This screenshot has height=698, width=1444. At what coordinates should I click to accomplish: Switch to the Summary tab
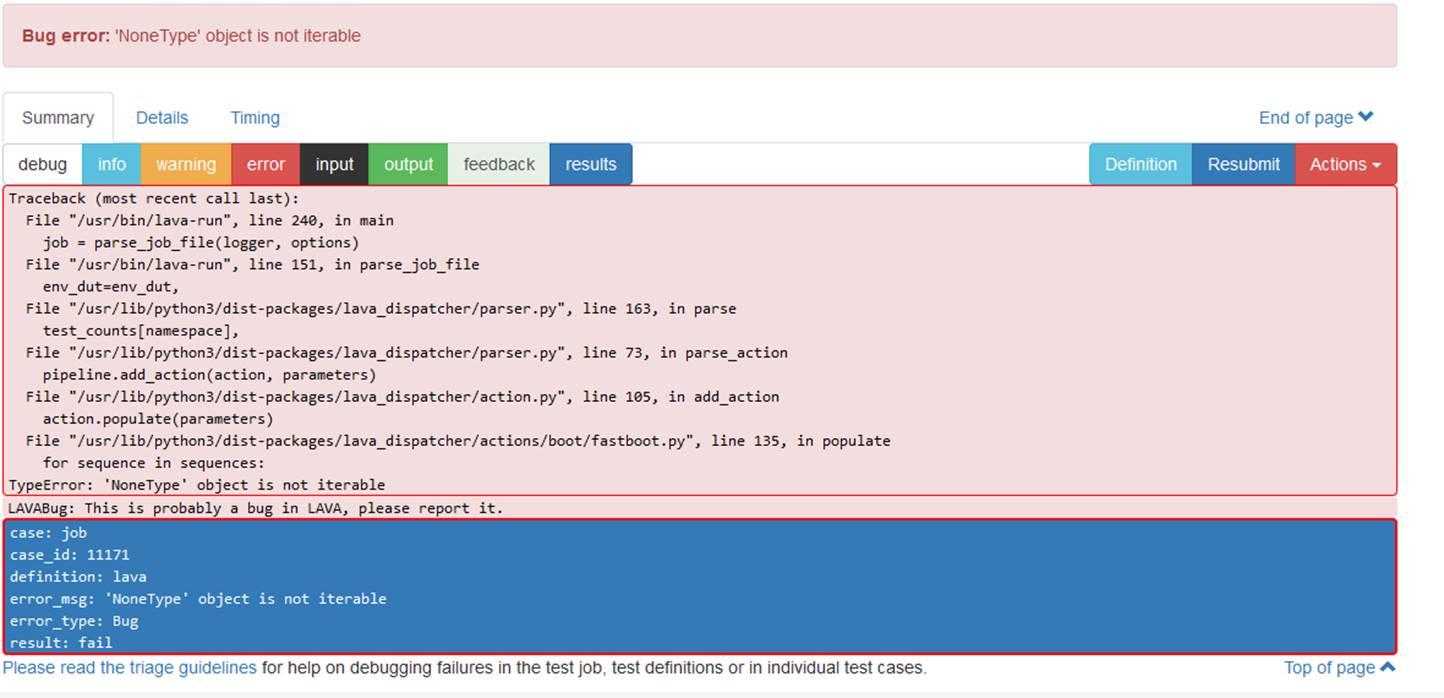point(58,118)
